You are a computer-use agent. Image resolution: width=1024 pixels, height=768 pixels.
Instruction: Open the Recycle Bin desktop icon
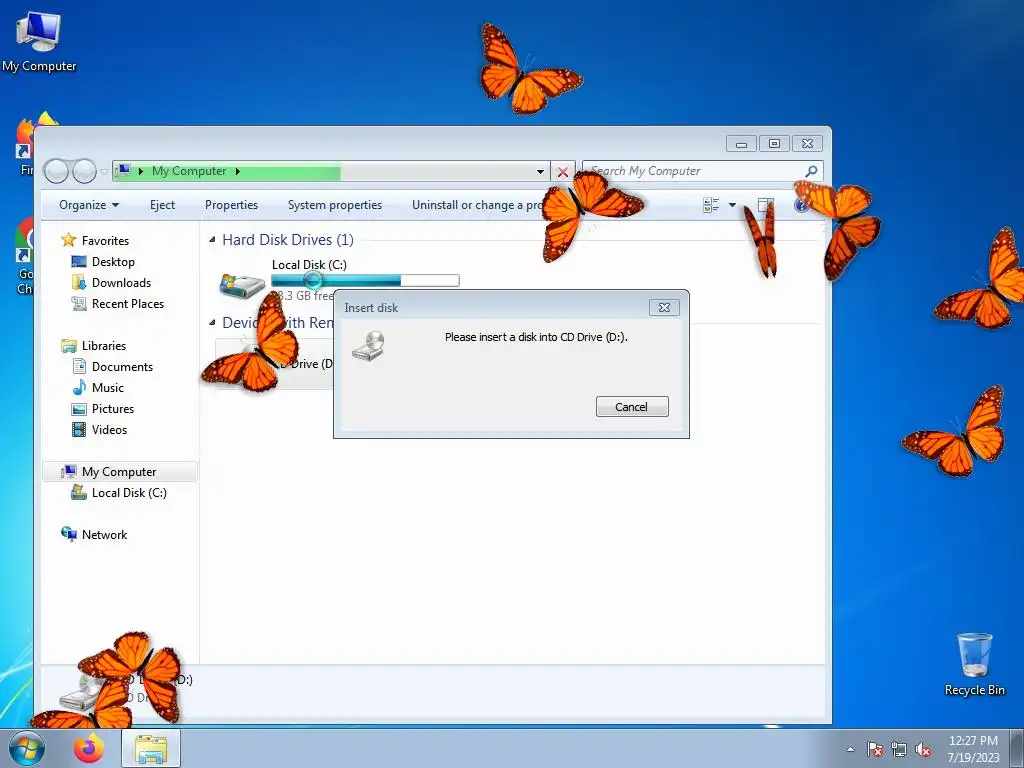pos(974,664)
